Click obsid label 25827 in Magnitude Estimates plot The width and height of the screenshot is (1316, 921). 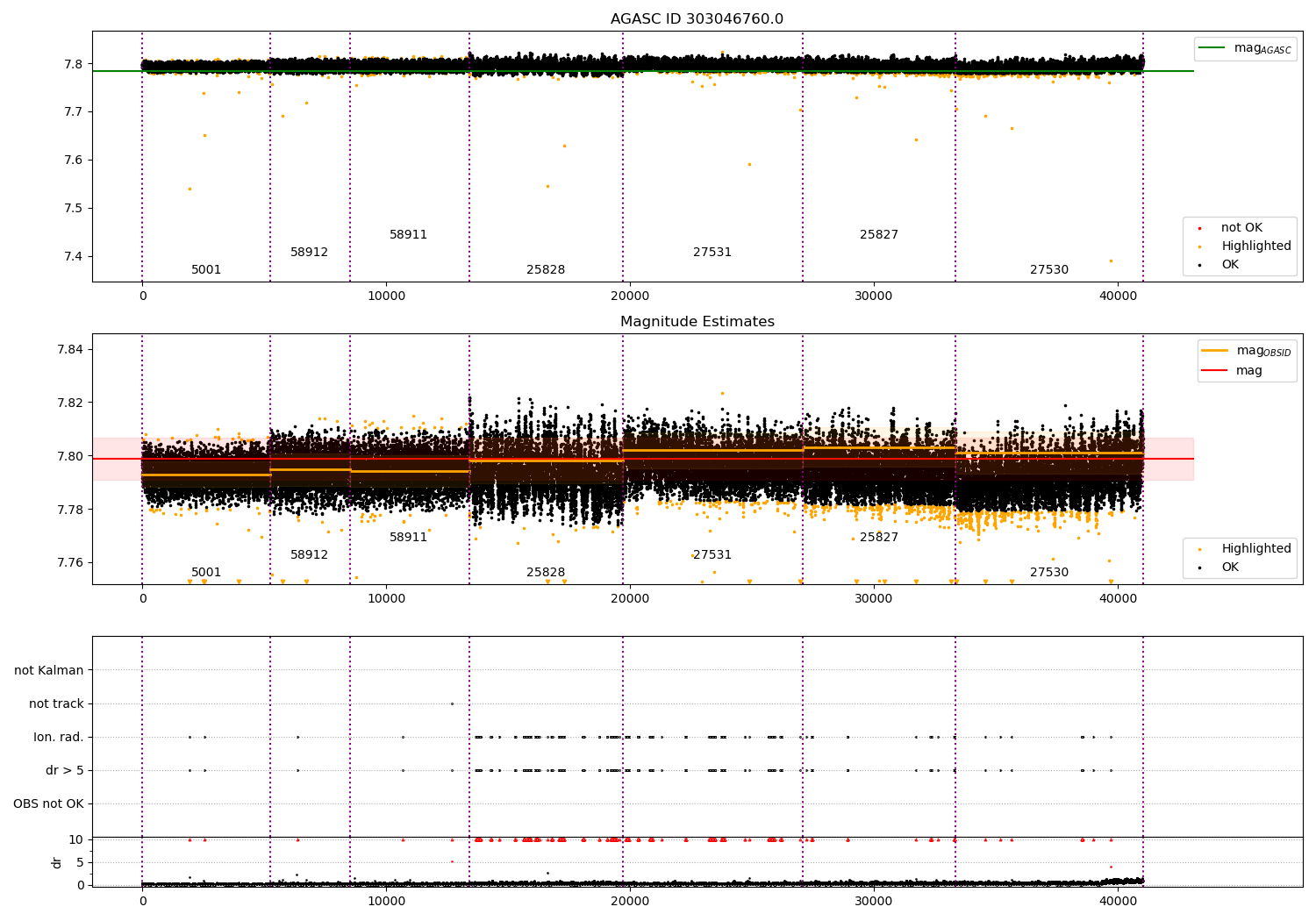point(879,538)
